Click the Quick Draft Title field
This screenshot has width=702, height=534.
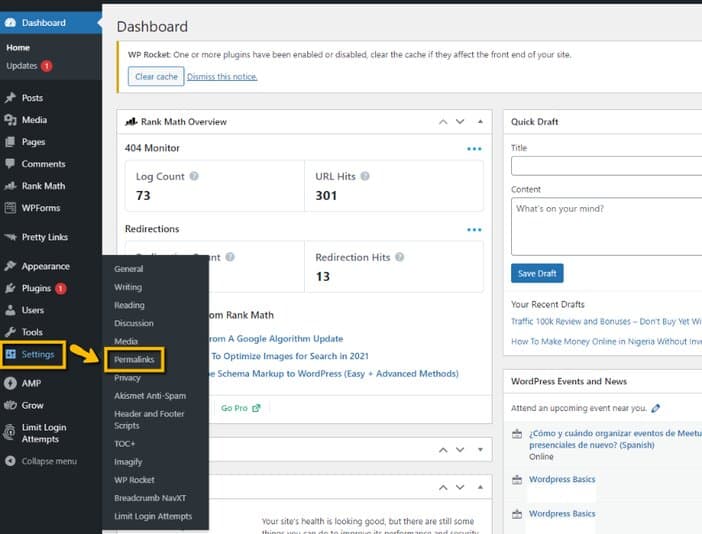607,166
